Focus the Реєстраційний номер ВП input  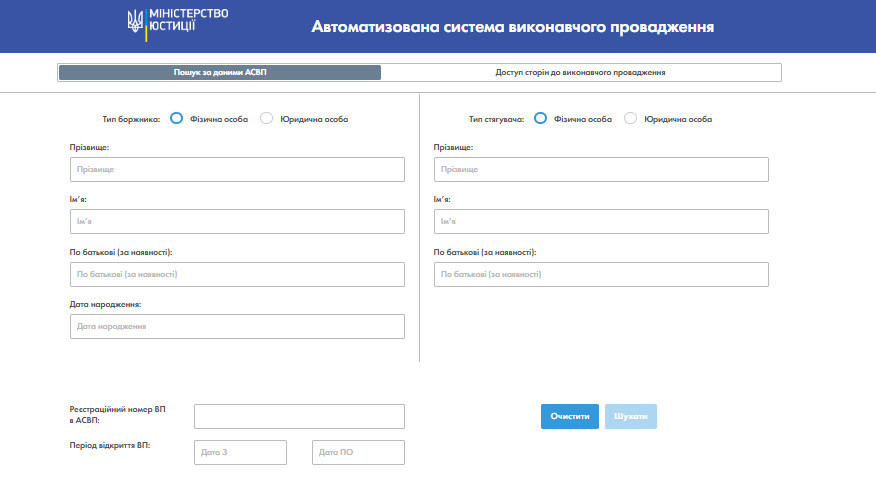(x=299, y=417)
